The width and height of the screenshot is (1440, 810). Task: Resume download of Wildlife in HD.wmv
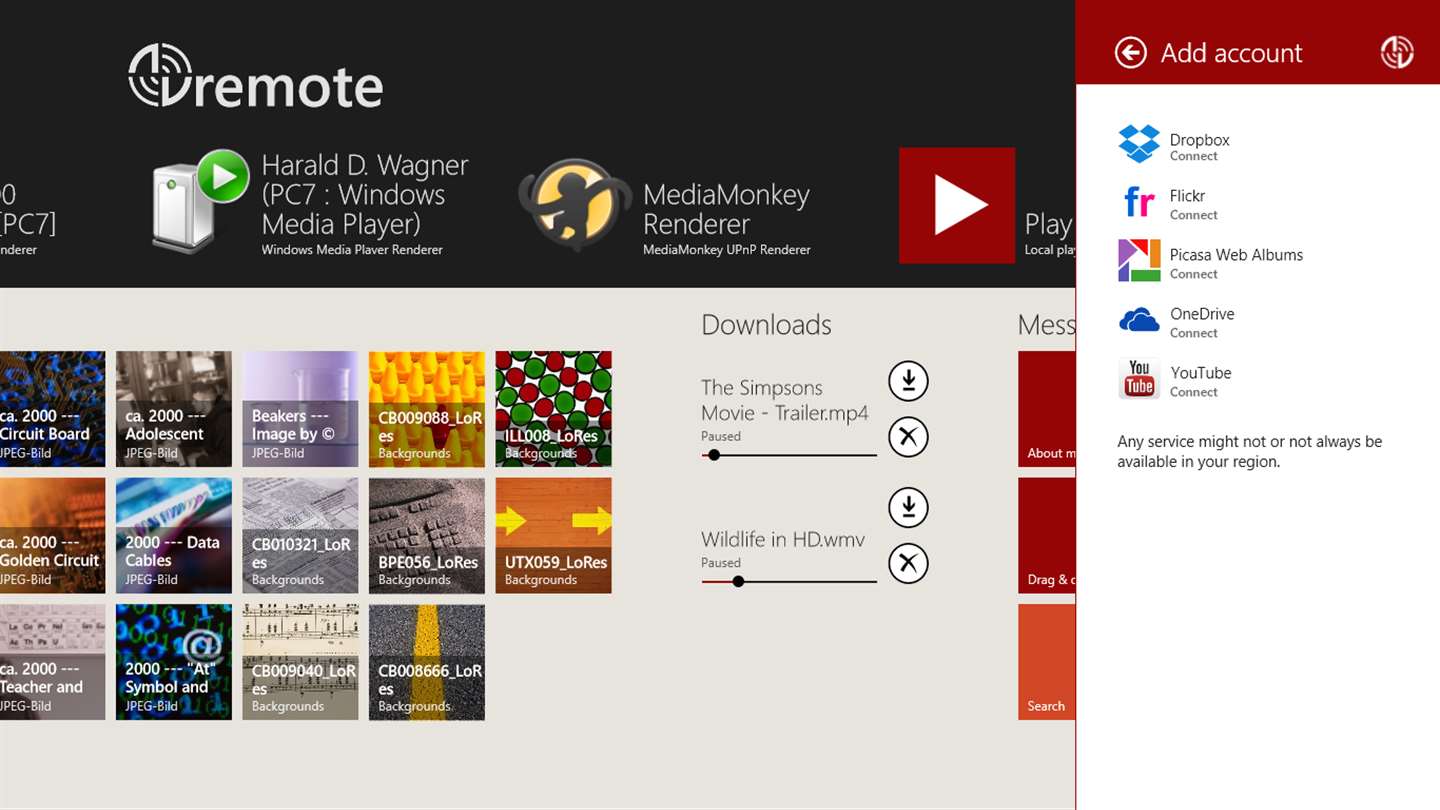coord(908,507)
